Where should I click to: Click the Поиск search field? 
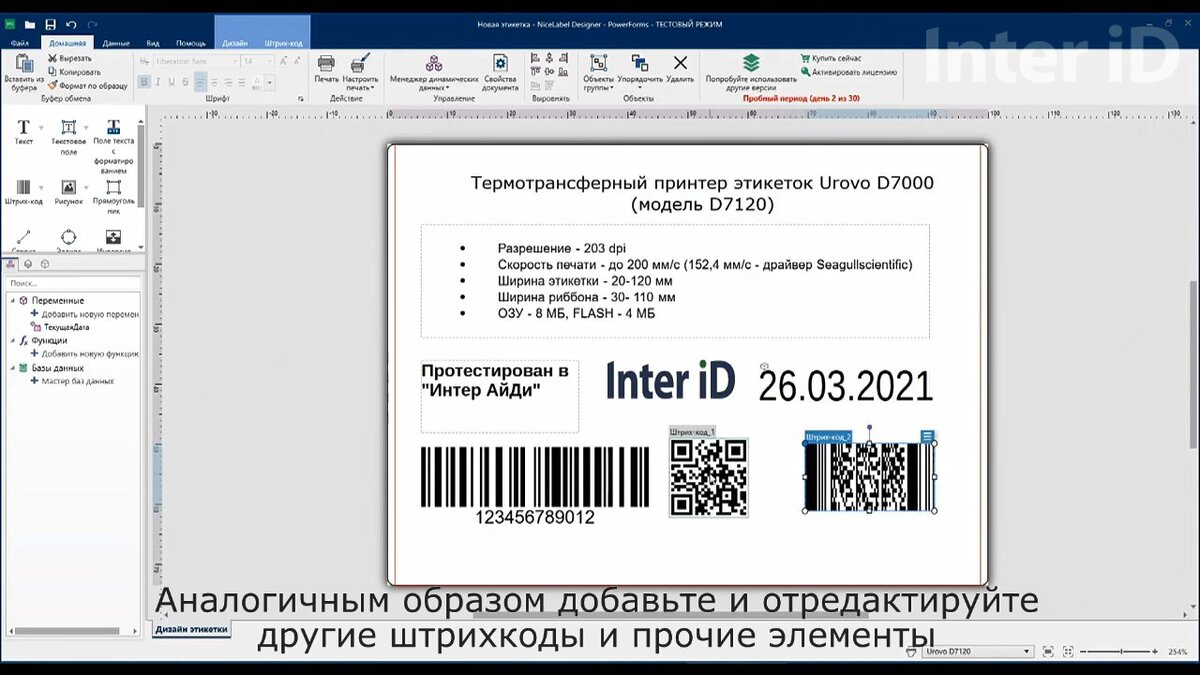coord(72,283)
